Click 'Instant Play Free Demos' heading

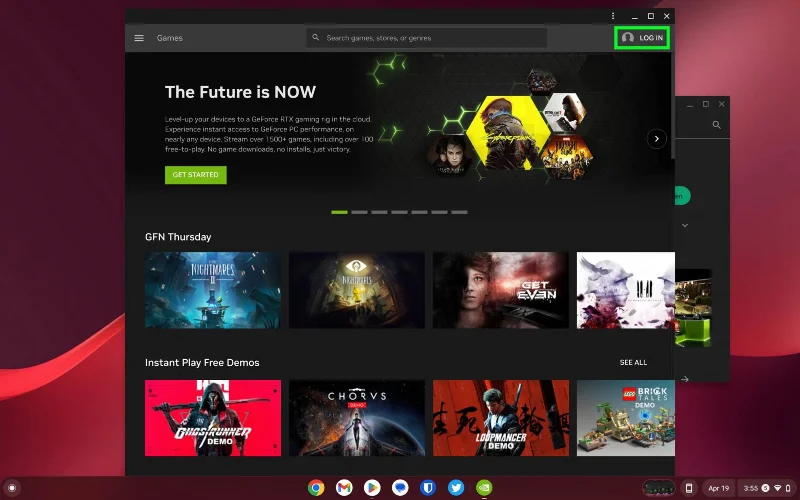pyautogui.click(x=202, y=363)
